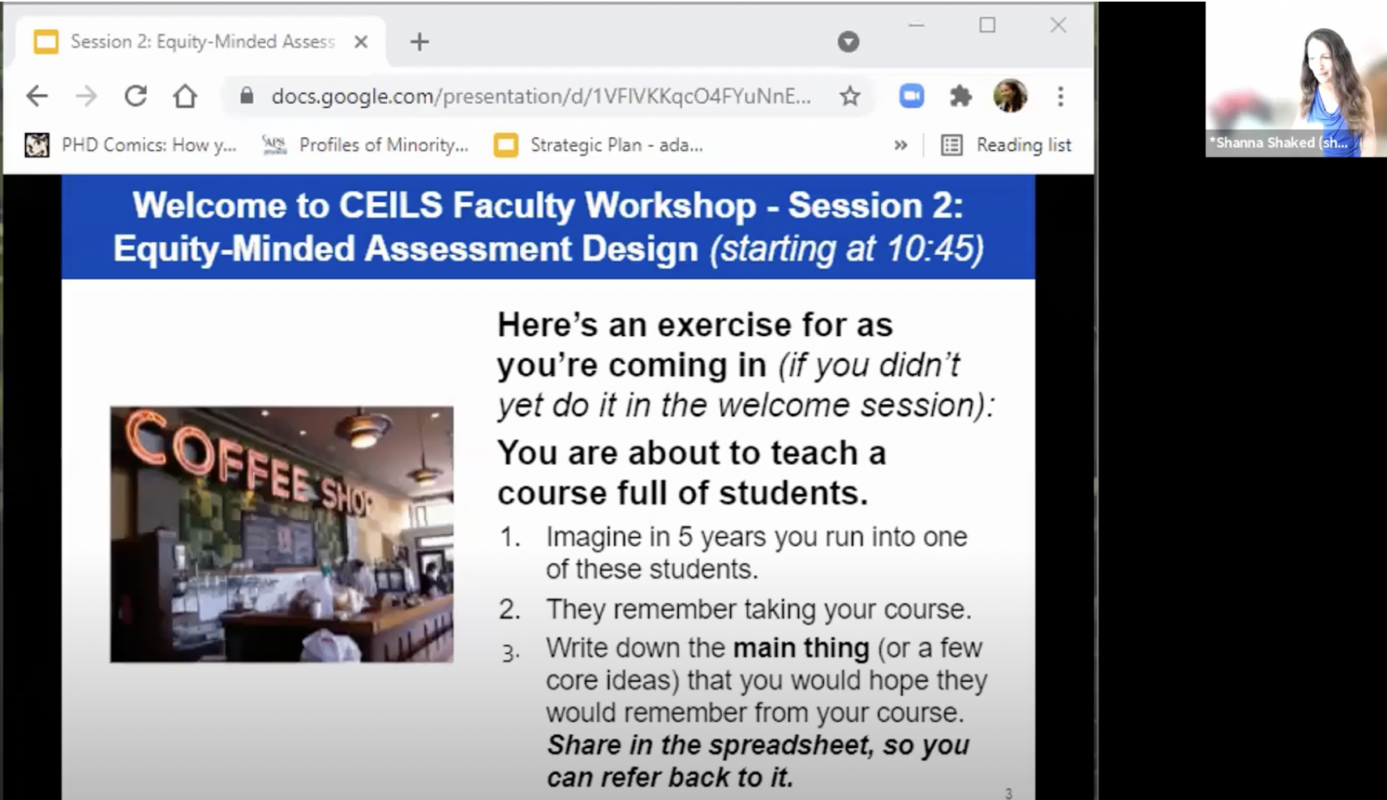Viewport: 1387px width, 800px height.
Task: Click the docs.google.com address bar
Action: point(540,96)
